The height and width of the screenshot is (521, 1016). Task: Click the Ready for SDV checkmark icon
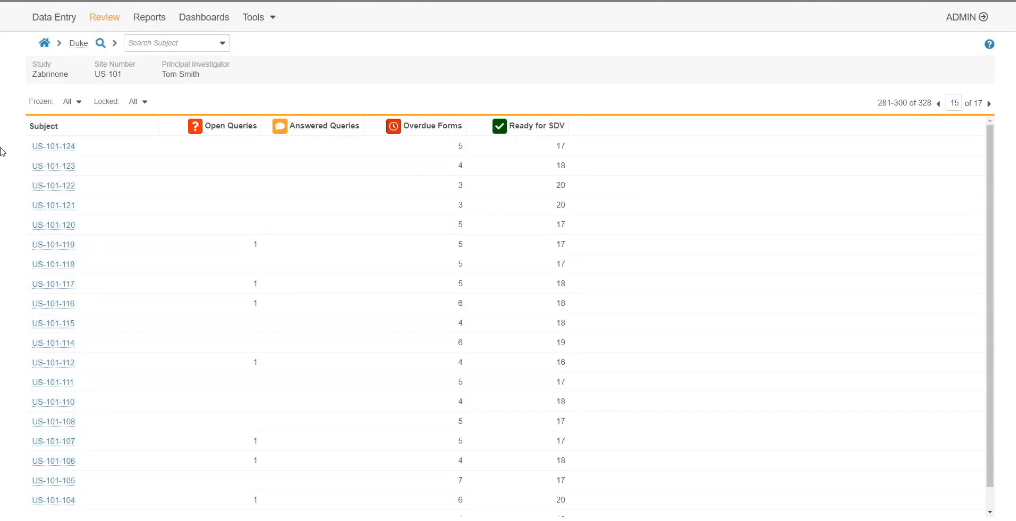tap(499, 126)
